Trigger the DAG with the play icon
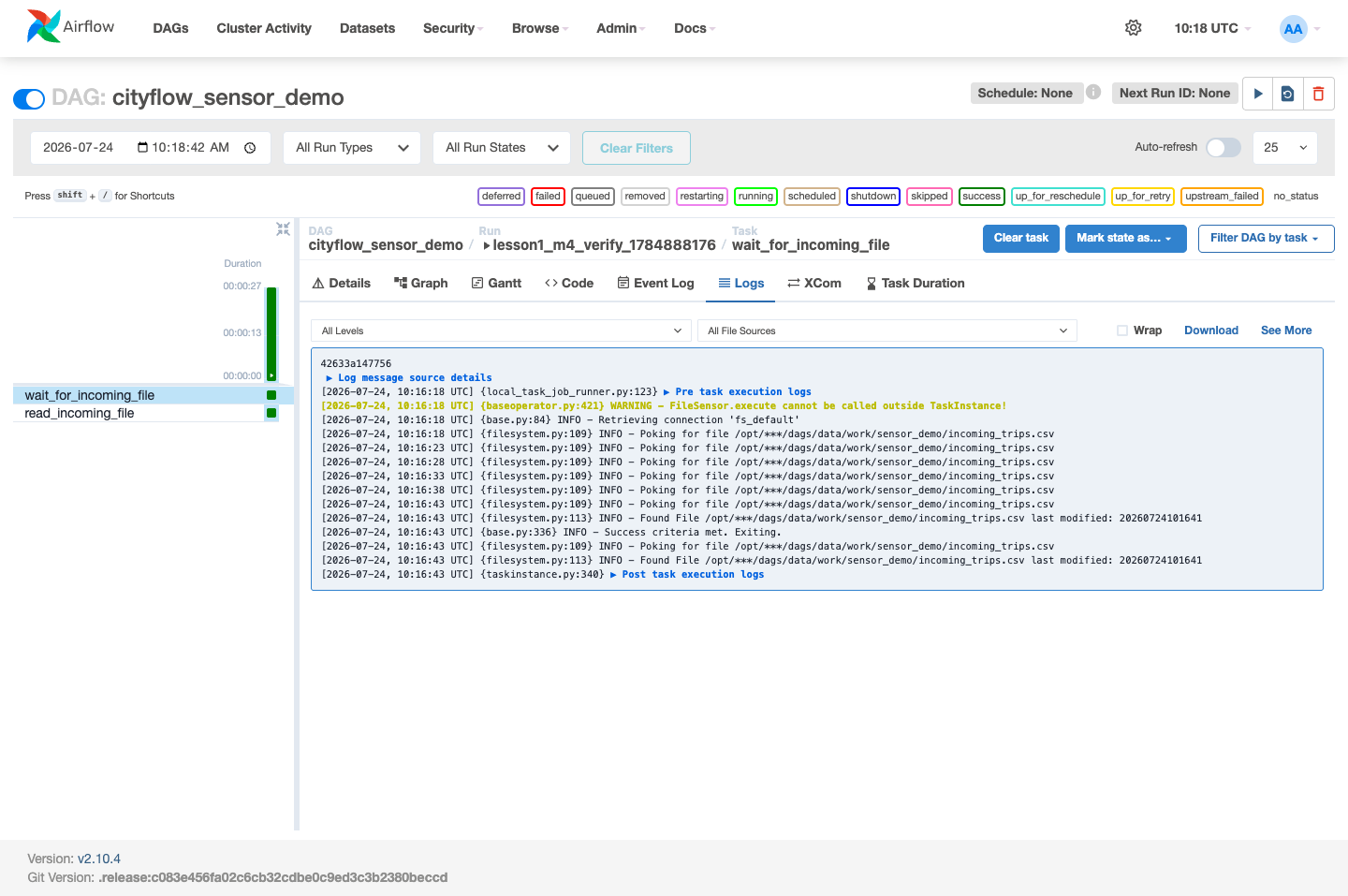The image size is (1348, 896). click(1258, 94)
